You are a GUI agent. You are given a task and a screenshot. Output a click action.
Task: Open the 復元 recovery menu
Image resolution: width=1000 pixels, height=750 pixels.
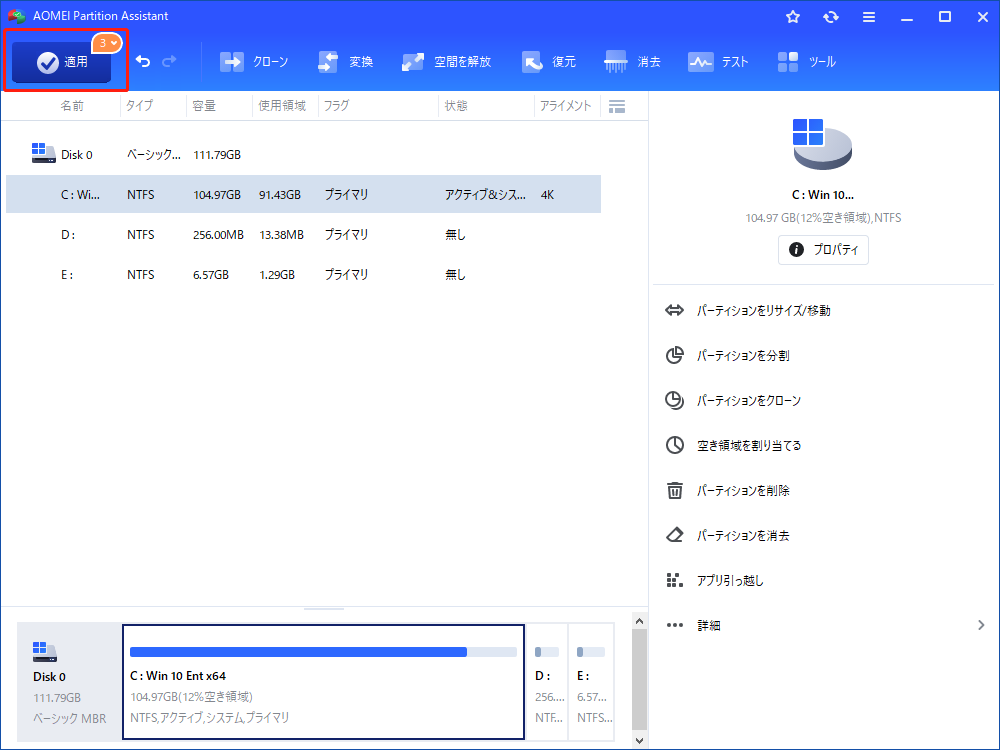click(548, 62)
